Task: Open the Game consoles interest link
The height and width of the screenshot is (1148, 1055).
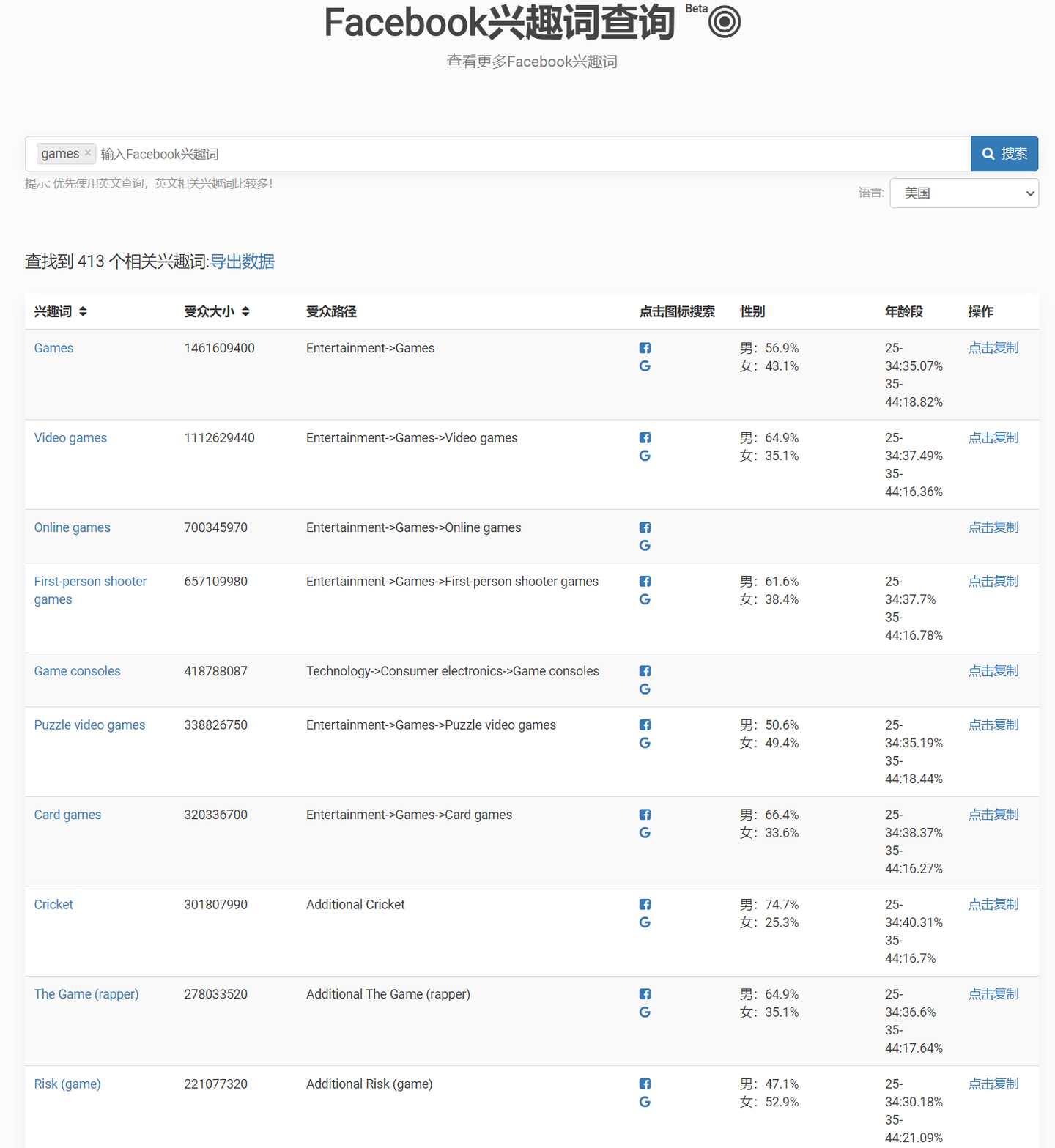Action: point(78,671)
